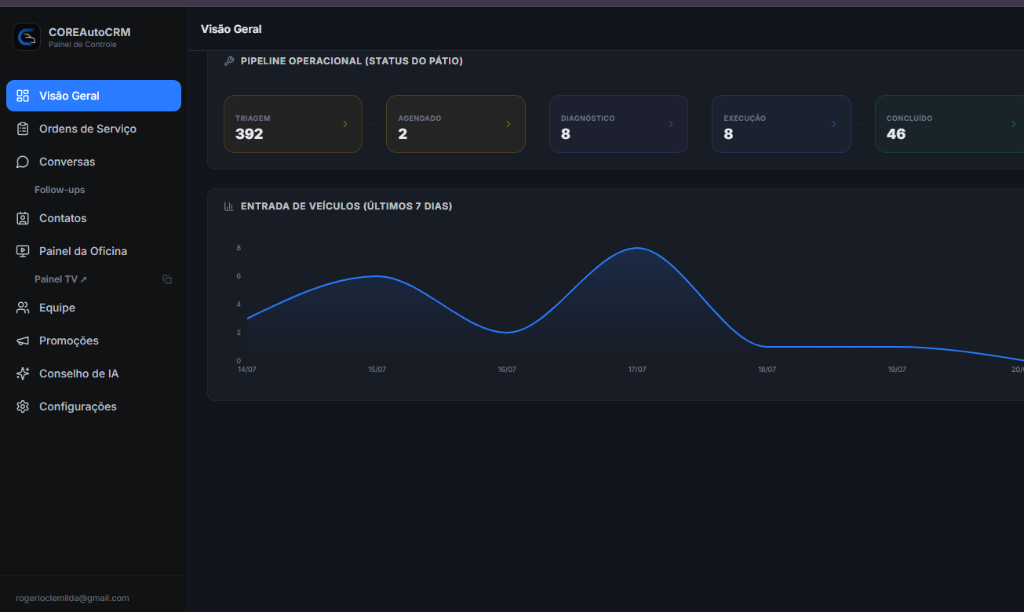
Task: Select the Visão Geral menu item
Action: pos(93,96)
